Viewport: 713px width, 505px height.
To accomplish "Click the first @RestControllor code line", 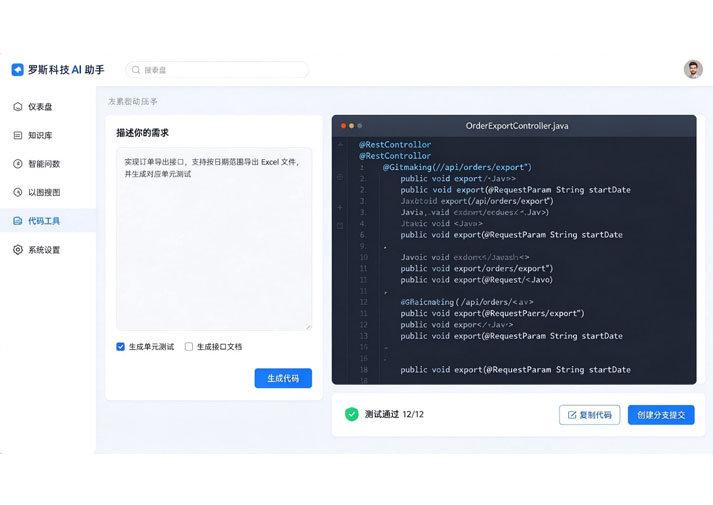I will pyautogui.click(x=395, y=145).
